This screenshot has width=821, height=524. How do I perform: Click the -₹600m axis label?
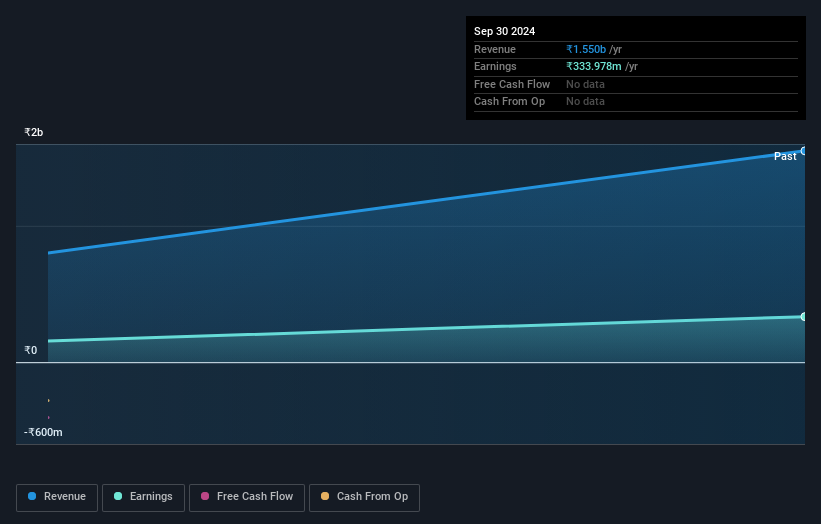43,432
